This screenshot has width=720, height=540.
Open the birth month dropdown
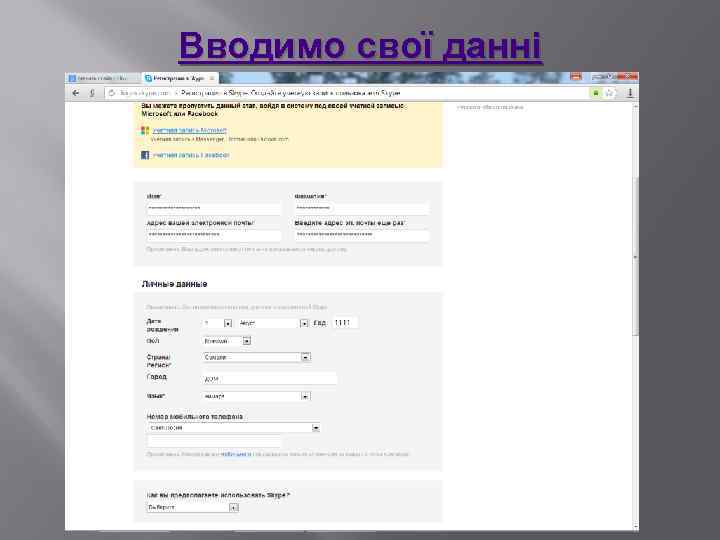[x=273, y=323]
